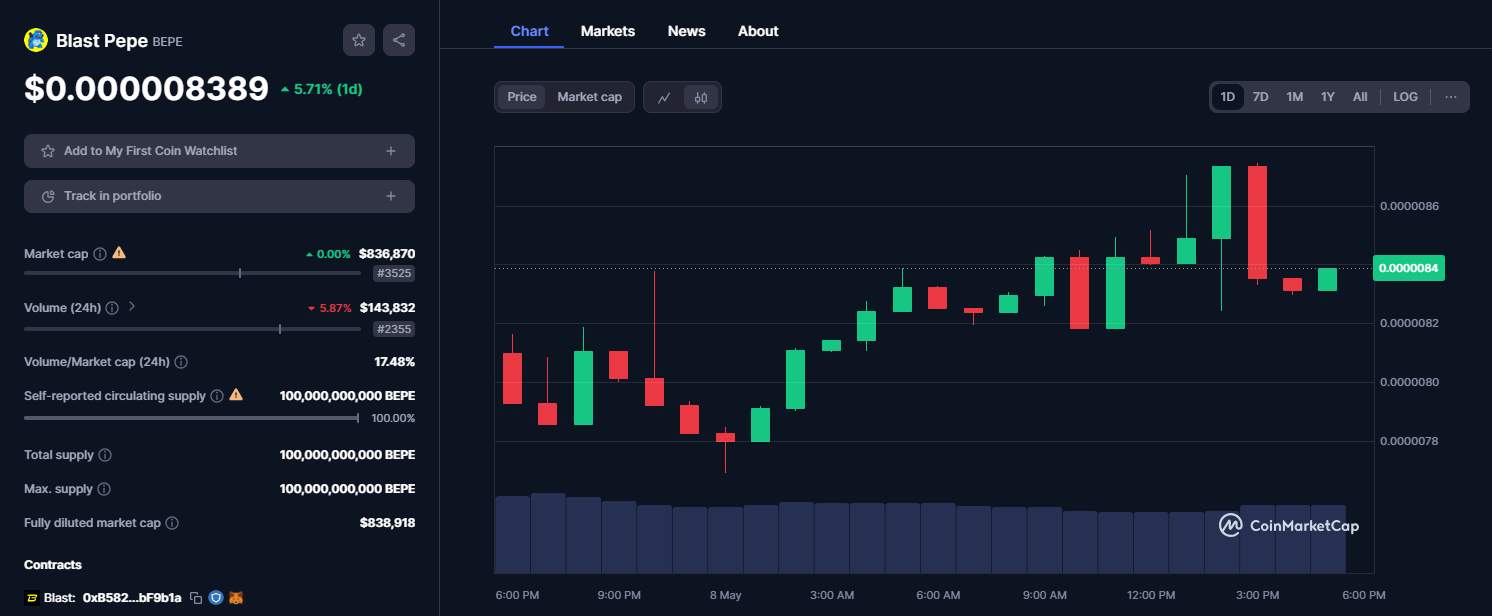Open the block explorer shield icon
1492x616 pixels.
(216, 597)
